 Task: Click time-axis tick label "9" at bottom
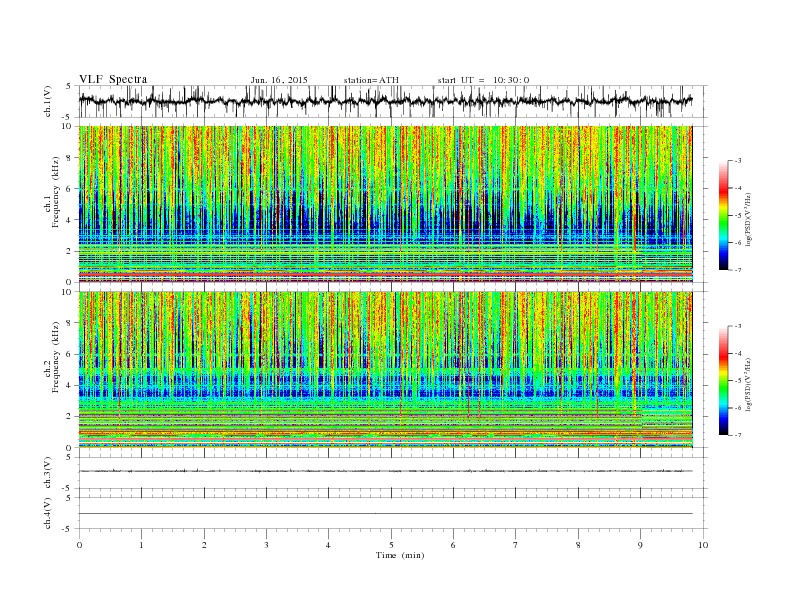pos(640,545)
